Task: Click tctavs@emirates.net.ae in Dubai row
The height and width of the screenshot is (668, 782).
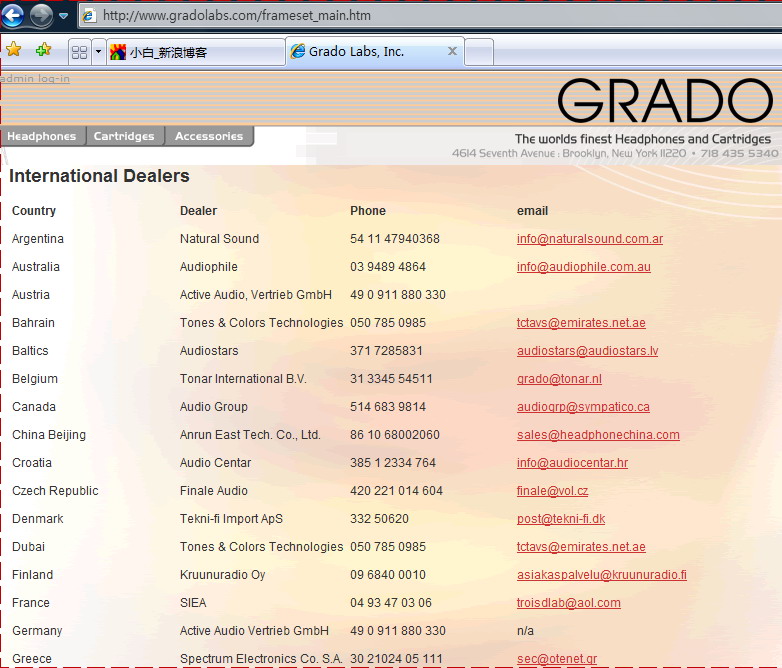Action: click(x=581, y=547)
